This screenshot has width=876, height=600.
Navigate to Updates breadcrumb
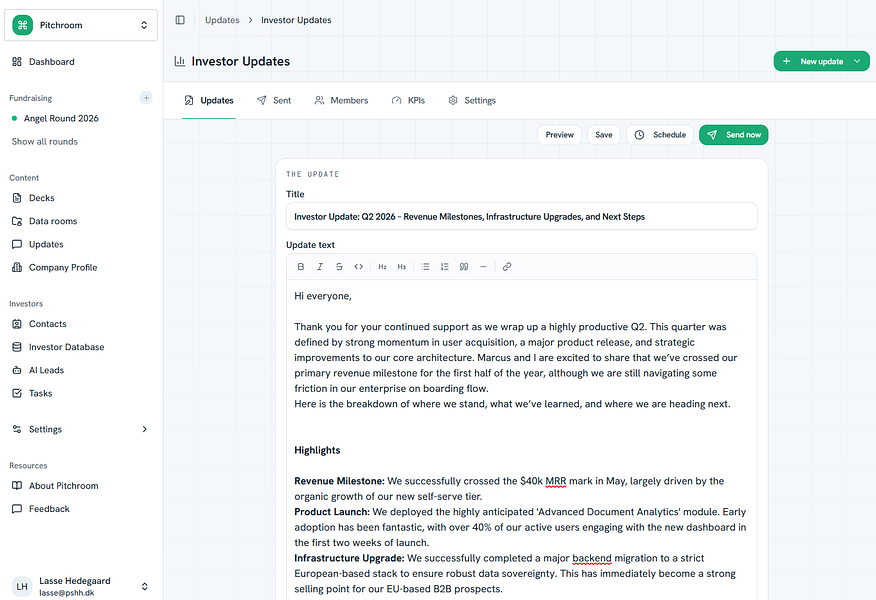(x=222, y=20)
